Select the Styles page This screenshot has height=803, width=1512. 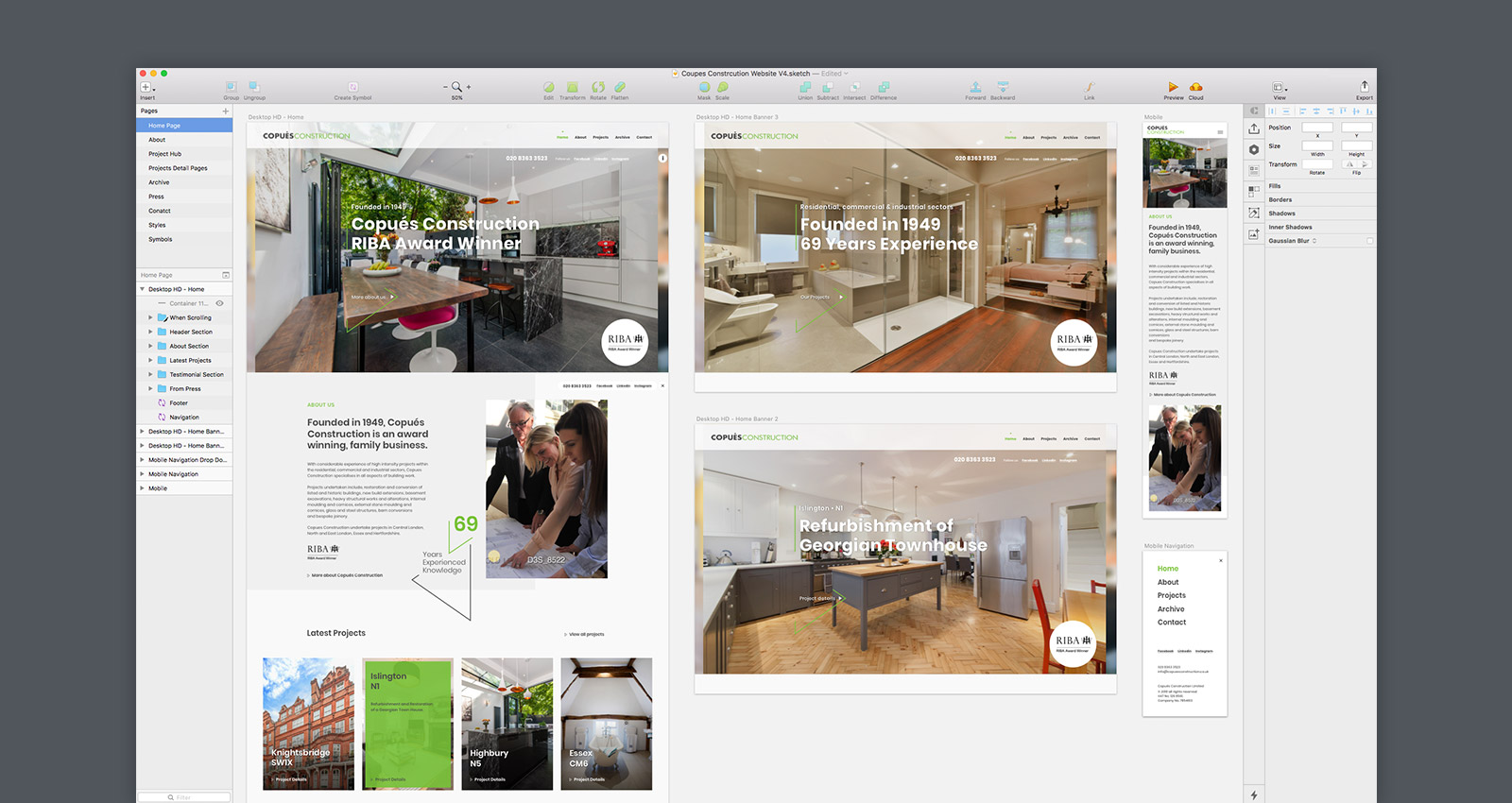pos(184,225)
